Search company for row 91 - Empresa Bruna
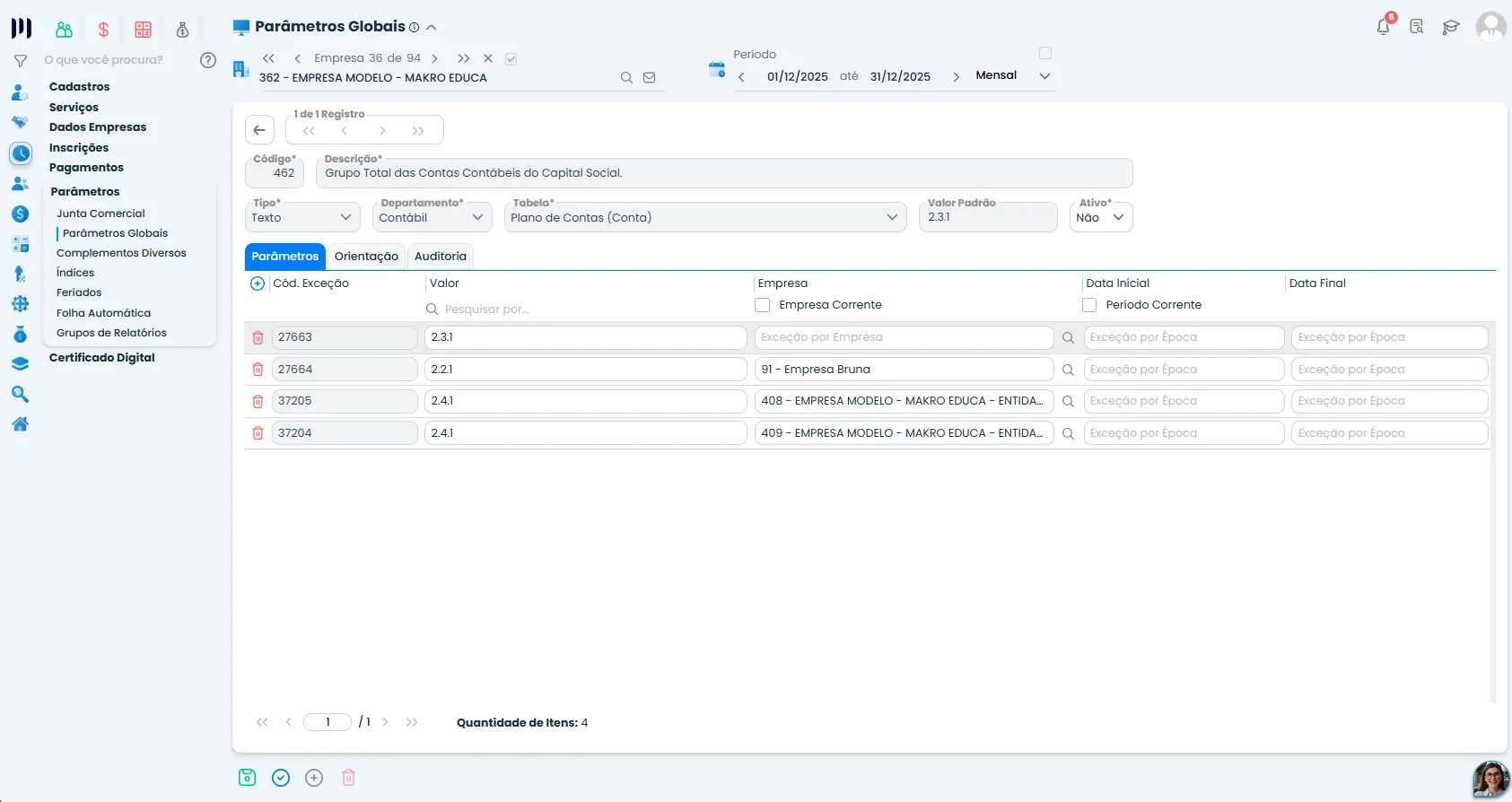This screenshot has height=802, width=1512. click(1068, 370)
